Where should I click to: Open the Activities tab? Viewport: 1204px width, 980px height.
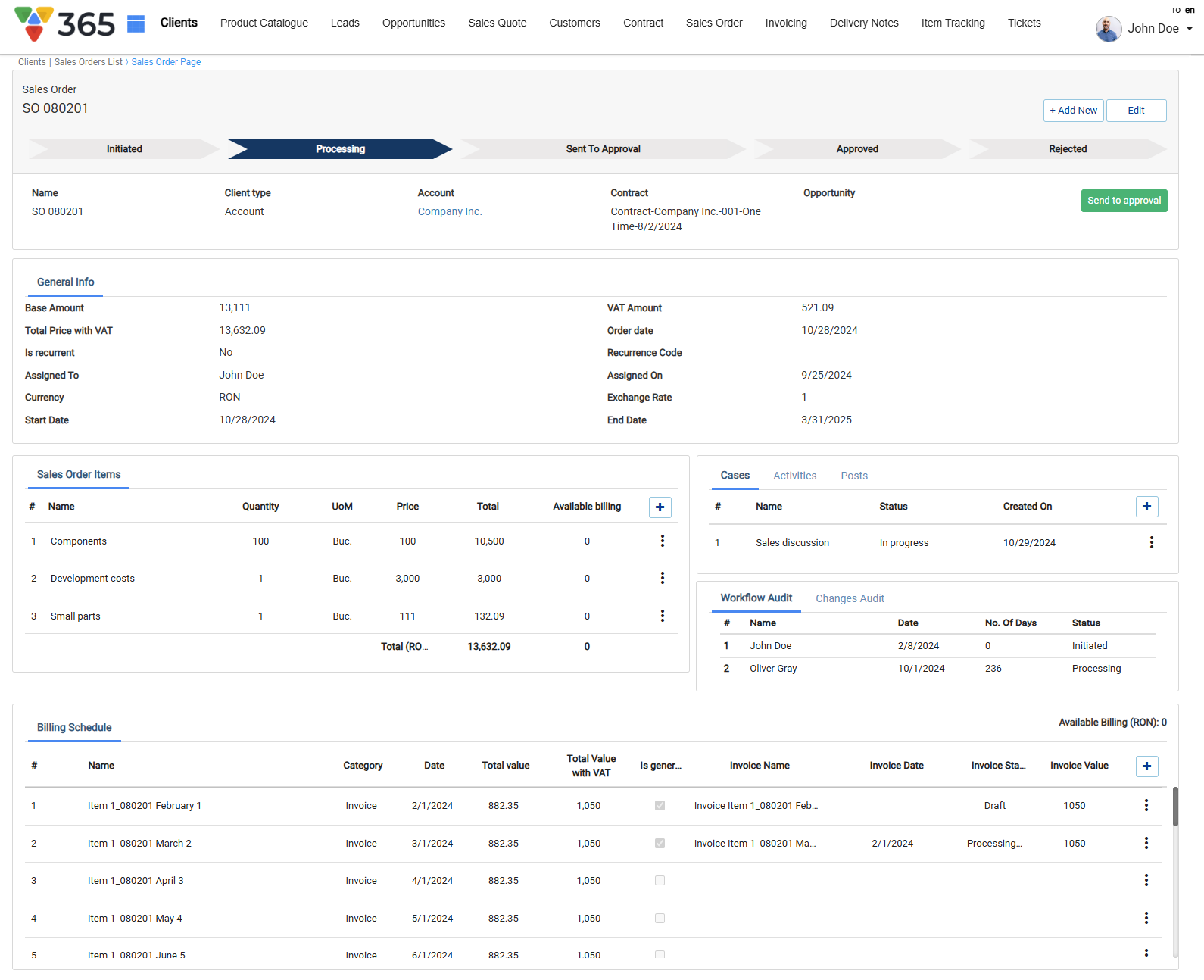pos(794,476)
